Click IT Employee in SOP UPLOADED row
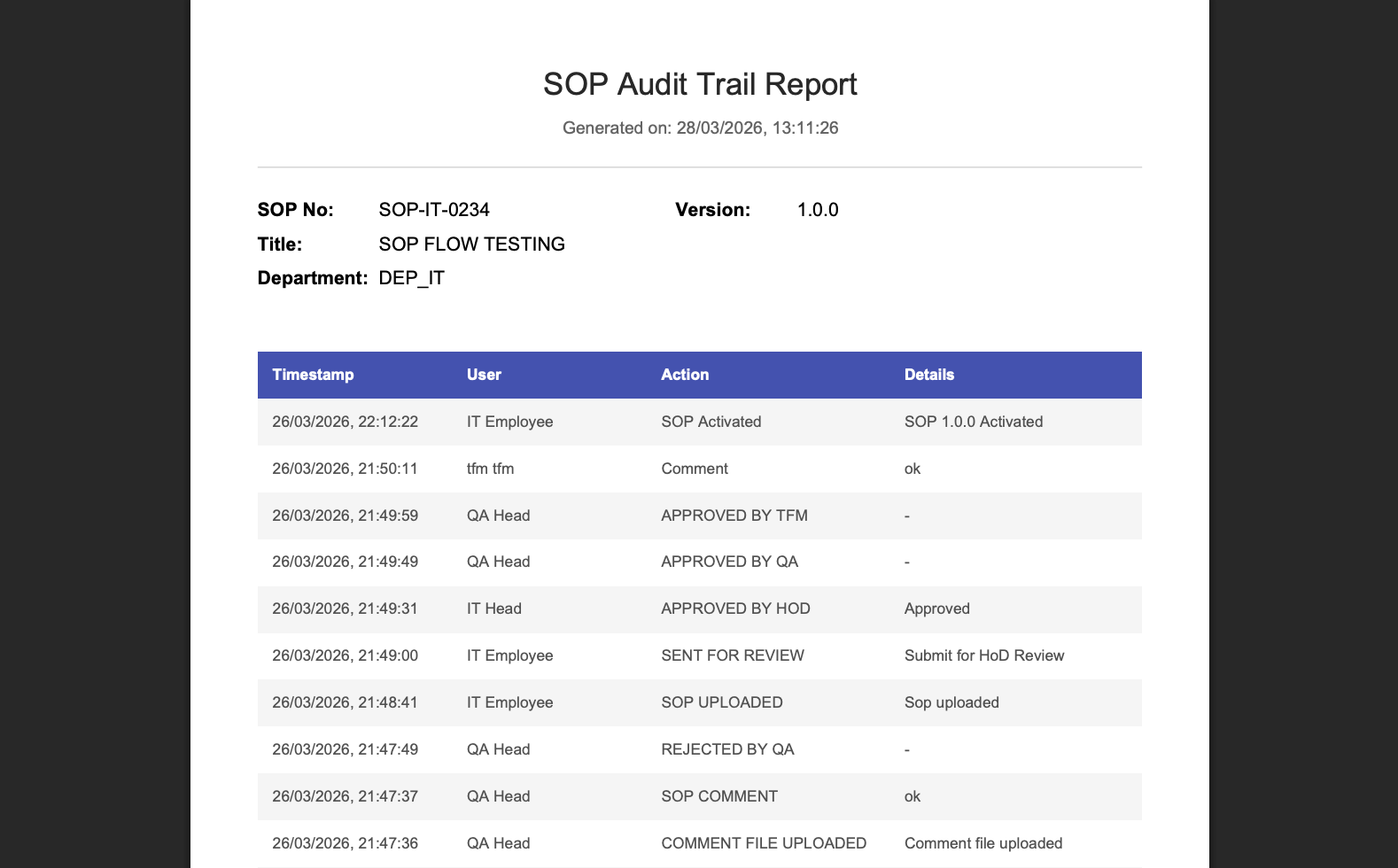 509,702
